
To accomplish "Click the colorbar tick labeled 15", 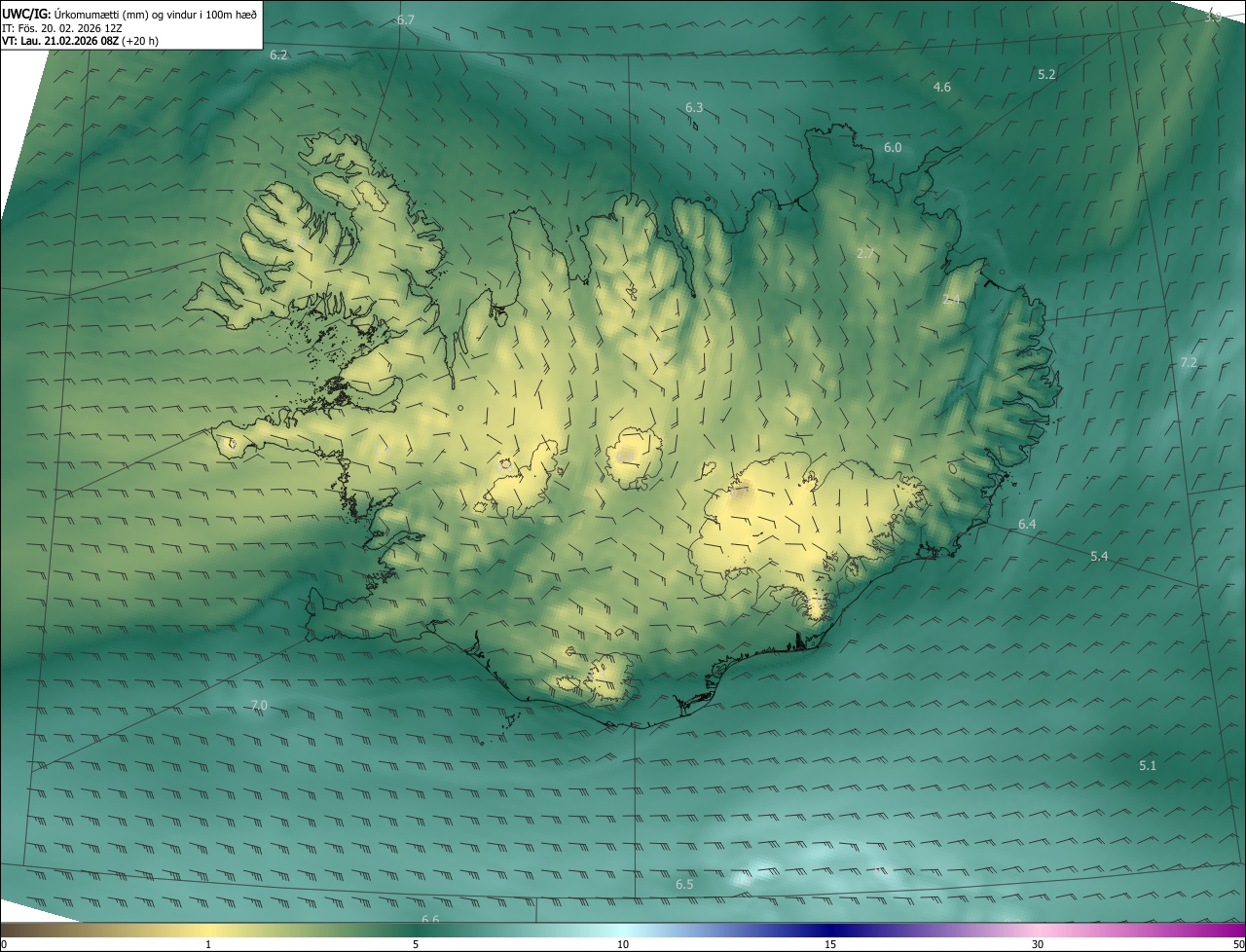I will tap(830, 944).
